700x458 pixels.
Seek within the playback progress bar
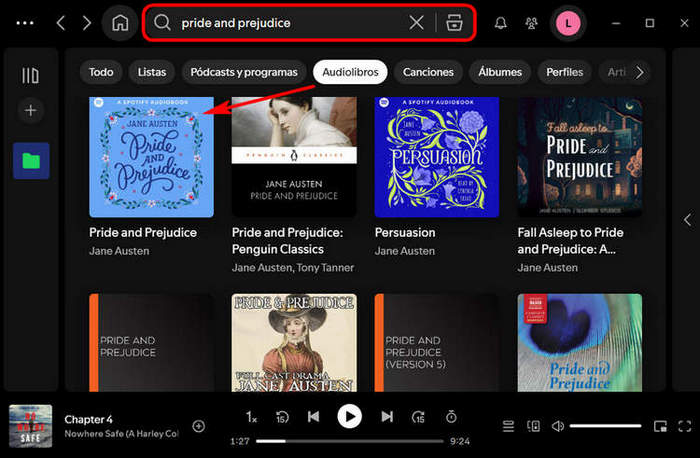pos(350,441)
